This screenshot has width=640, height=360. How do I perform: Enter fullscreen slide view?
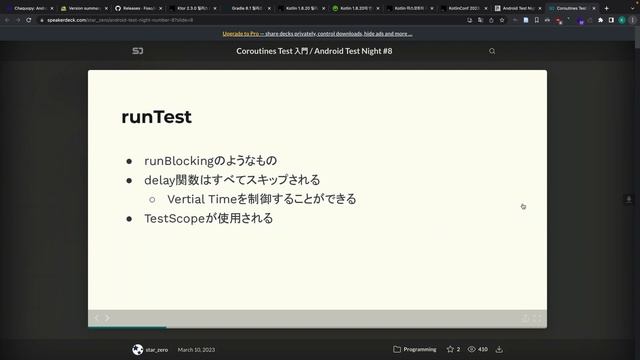537,318
